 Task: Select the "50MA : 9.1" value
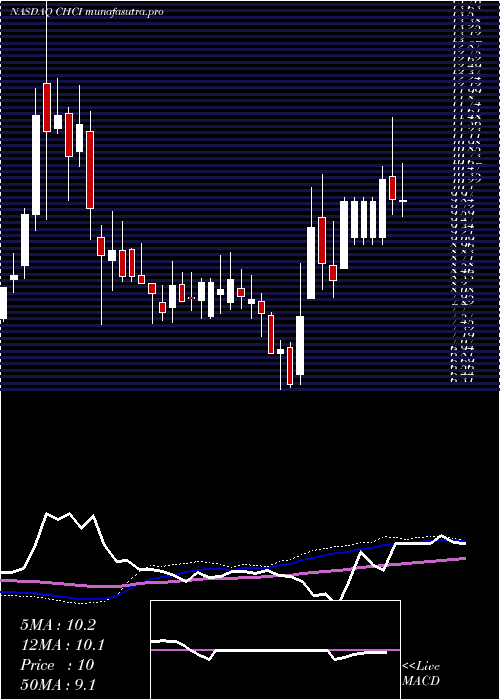pos(58,685)
